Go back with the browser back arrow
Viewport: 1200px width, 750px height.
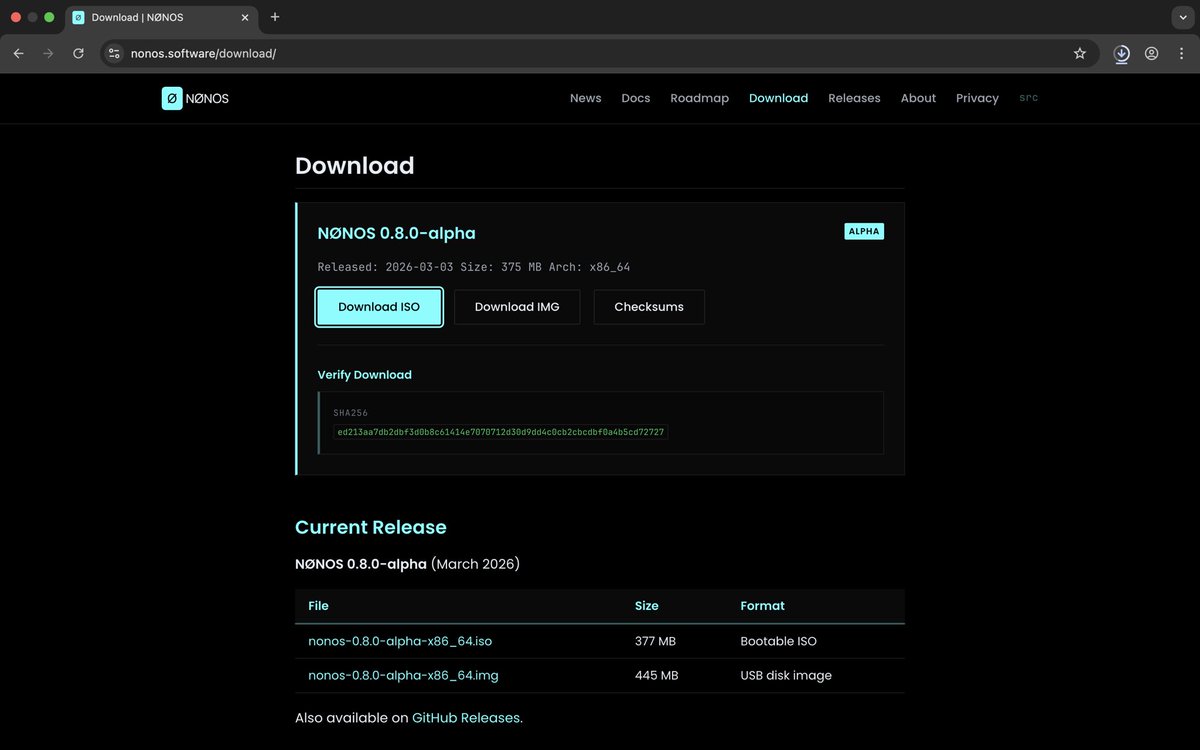click(18, 53)
